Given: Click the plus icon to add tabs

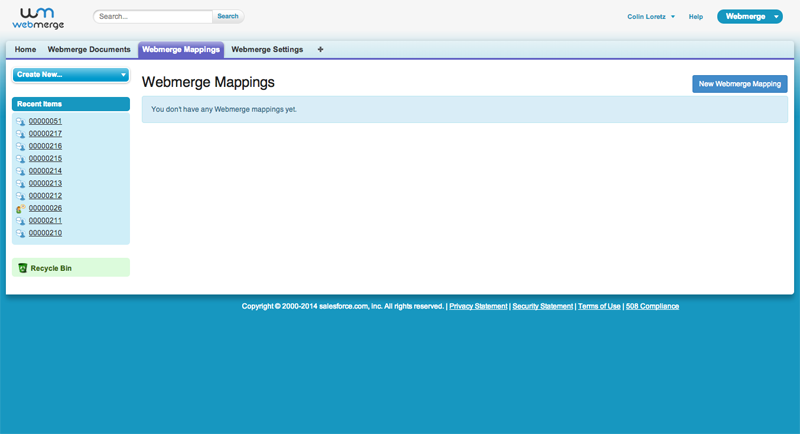Looking at the screenshot, I should 320,49.
